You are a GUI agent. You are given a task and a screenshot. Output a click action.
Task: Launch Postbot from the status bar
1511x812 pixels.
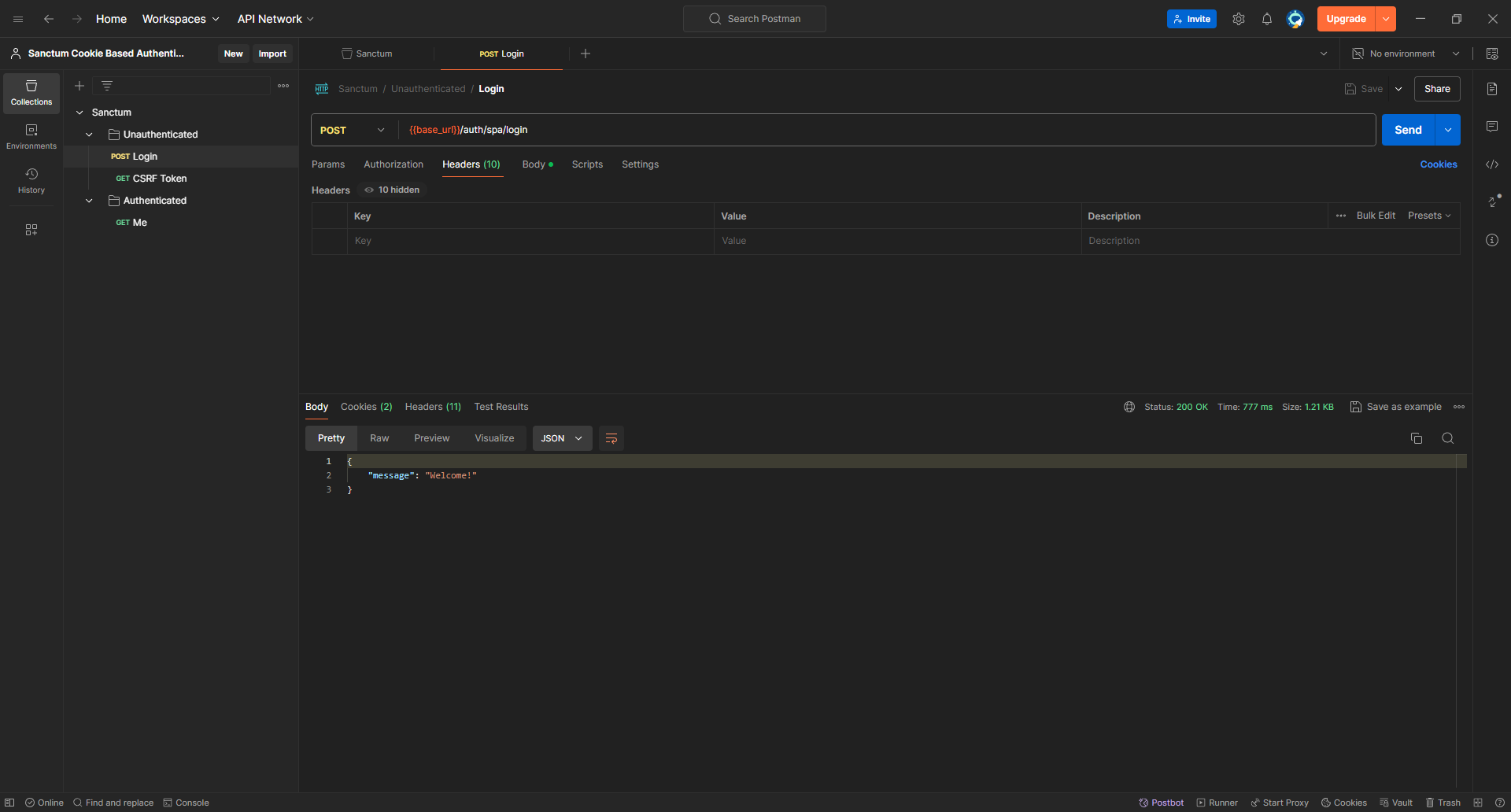1160,803
